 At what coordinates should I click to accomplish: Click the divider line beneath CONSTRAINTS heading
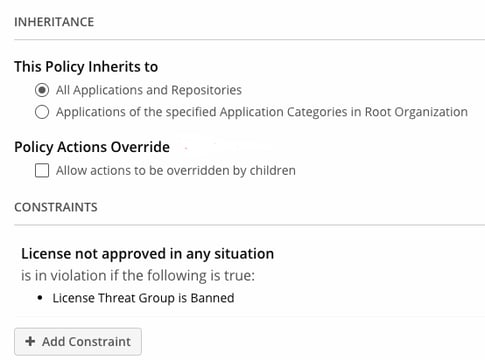[x=249, y=225]
